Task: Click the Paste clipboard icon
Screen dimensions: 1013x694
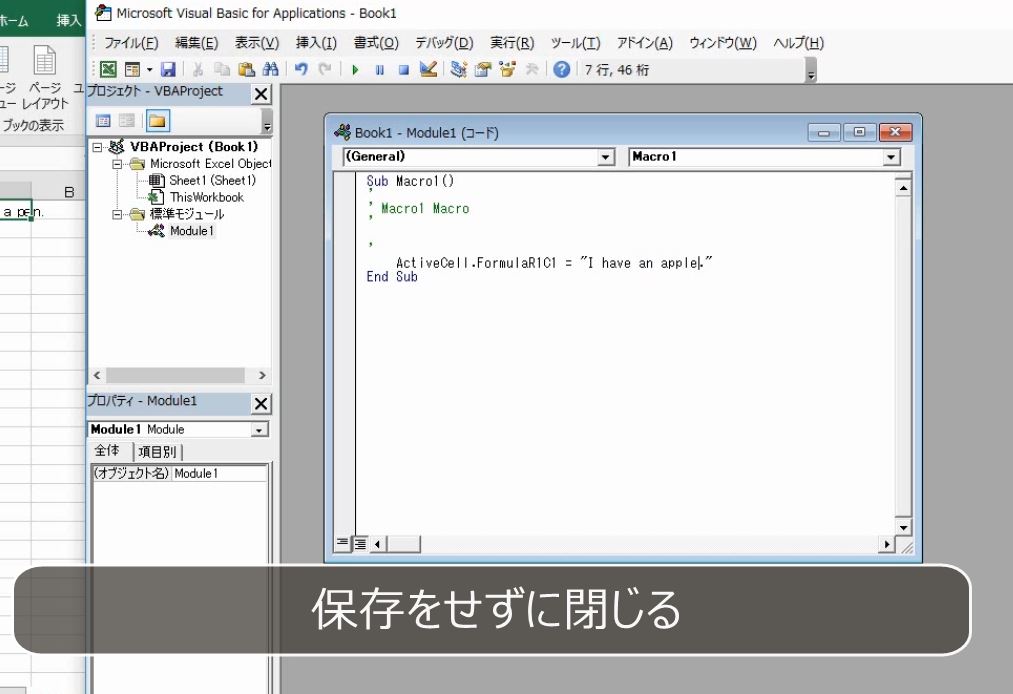Action: click(x=246, y=69)
